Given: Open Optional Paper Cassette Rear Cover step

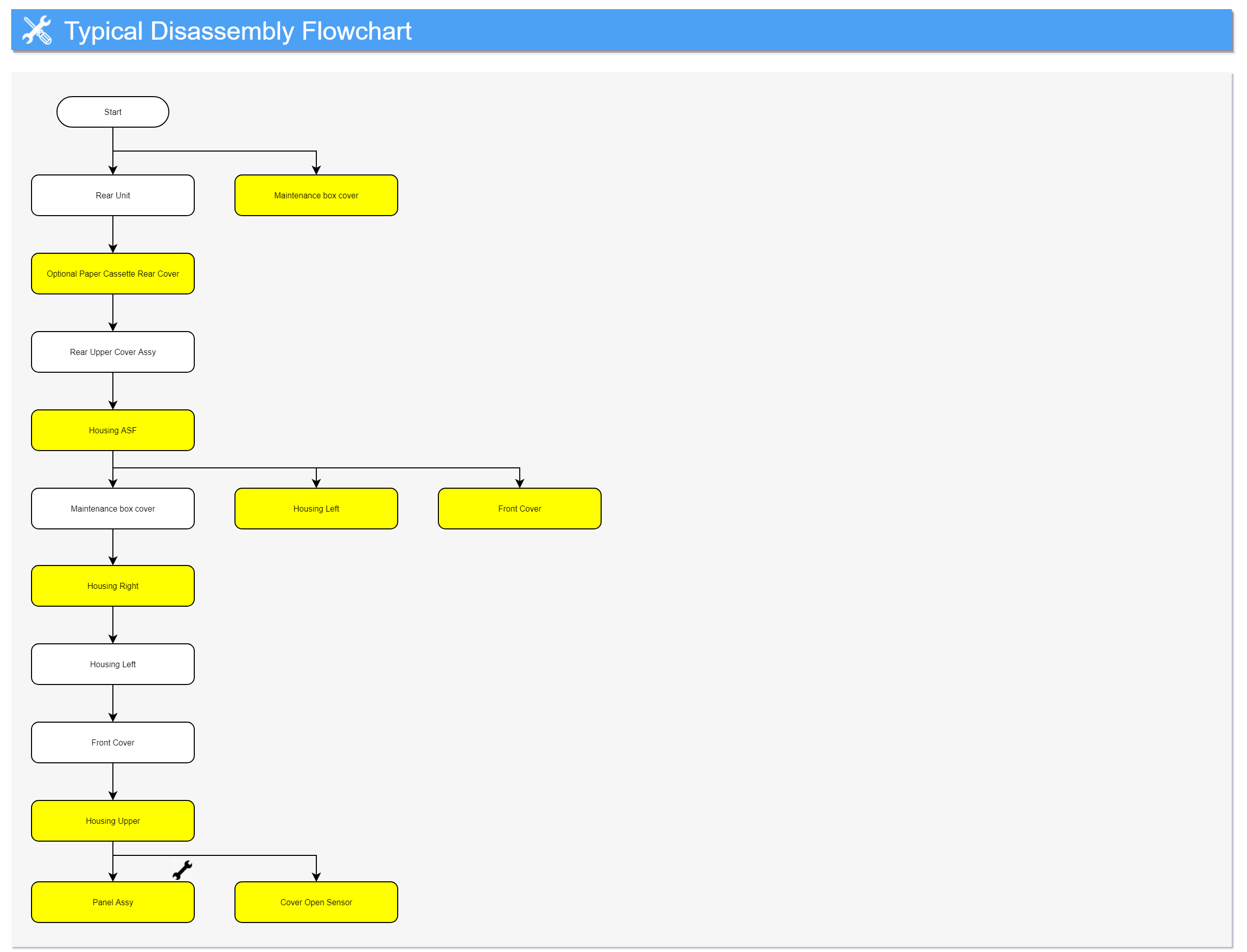Looking at the screenshot, I should [113, 274].
